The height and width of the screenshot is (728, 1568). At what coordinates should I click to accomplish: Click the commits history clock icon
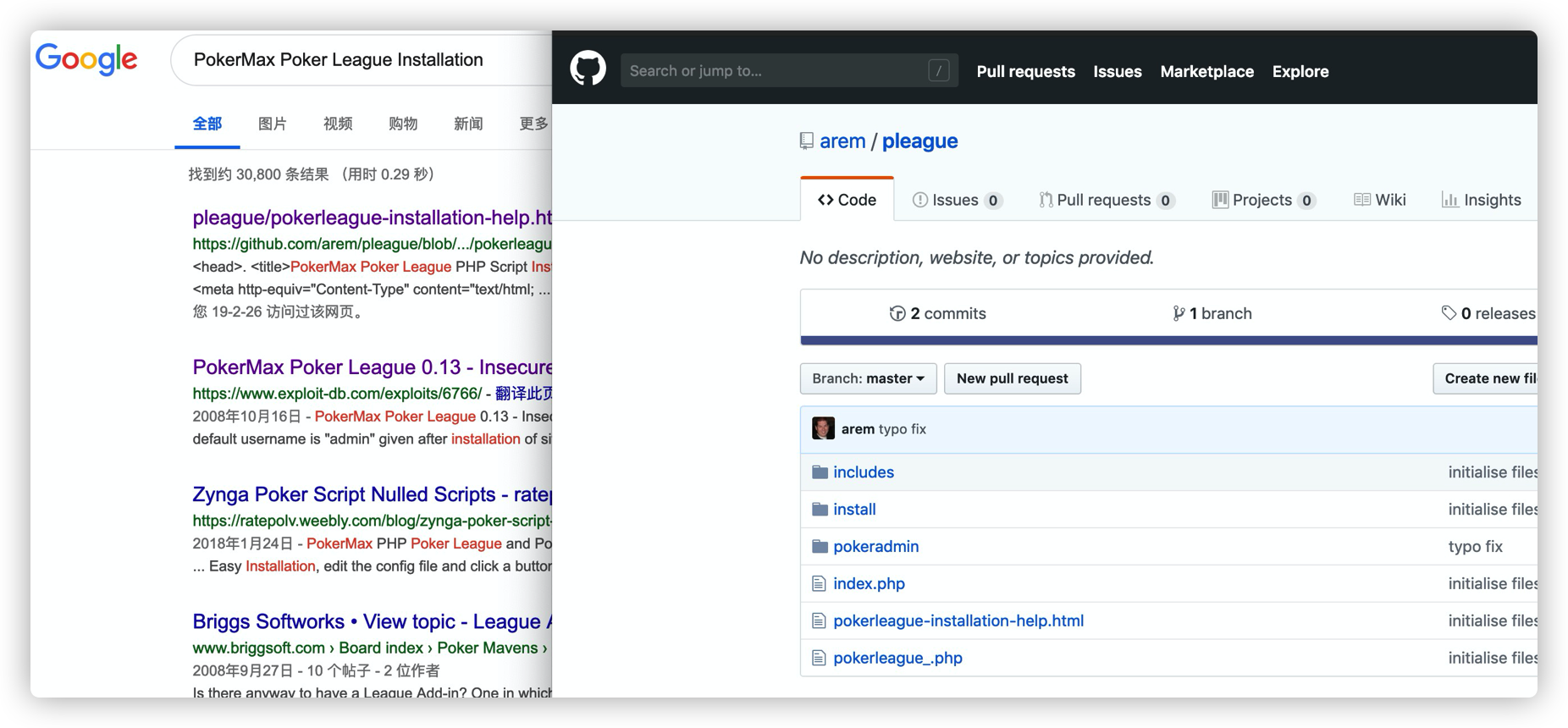[897, 313]
